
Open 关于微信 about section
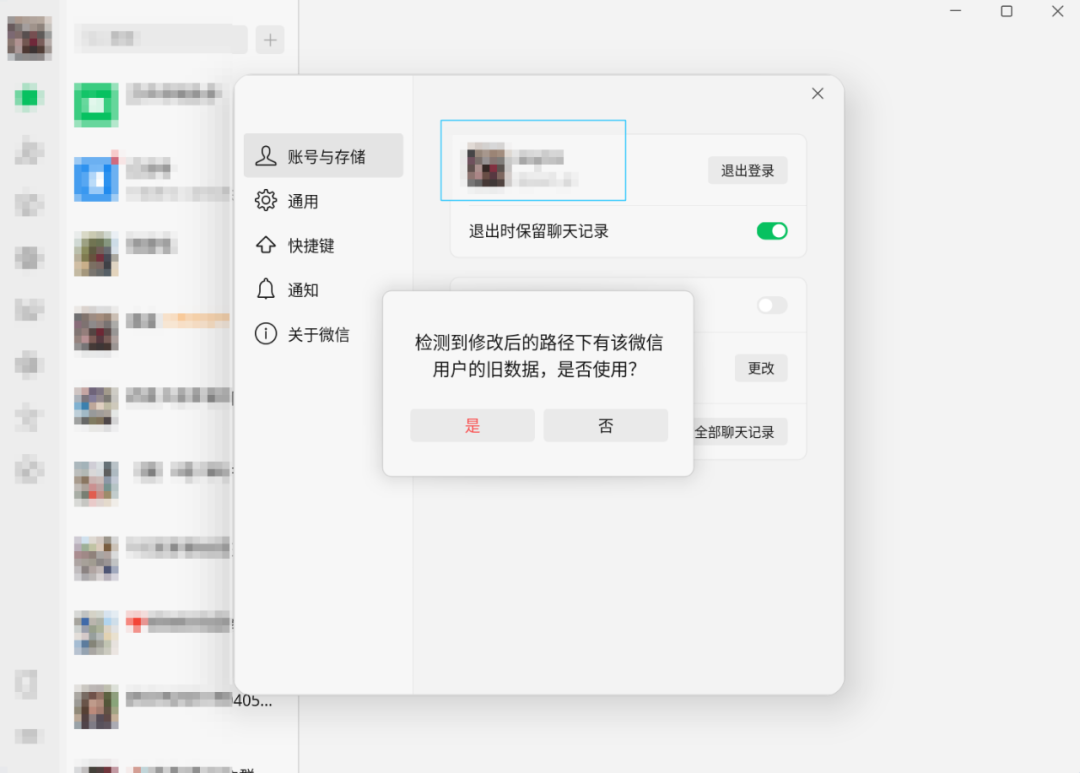(x=323, y=334)
